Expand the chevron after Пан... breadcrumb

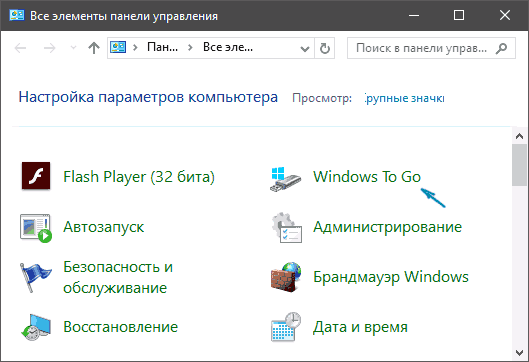click(x=190, y=48)
